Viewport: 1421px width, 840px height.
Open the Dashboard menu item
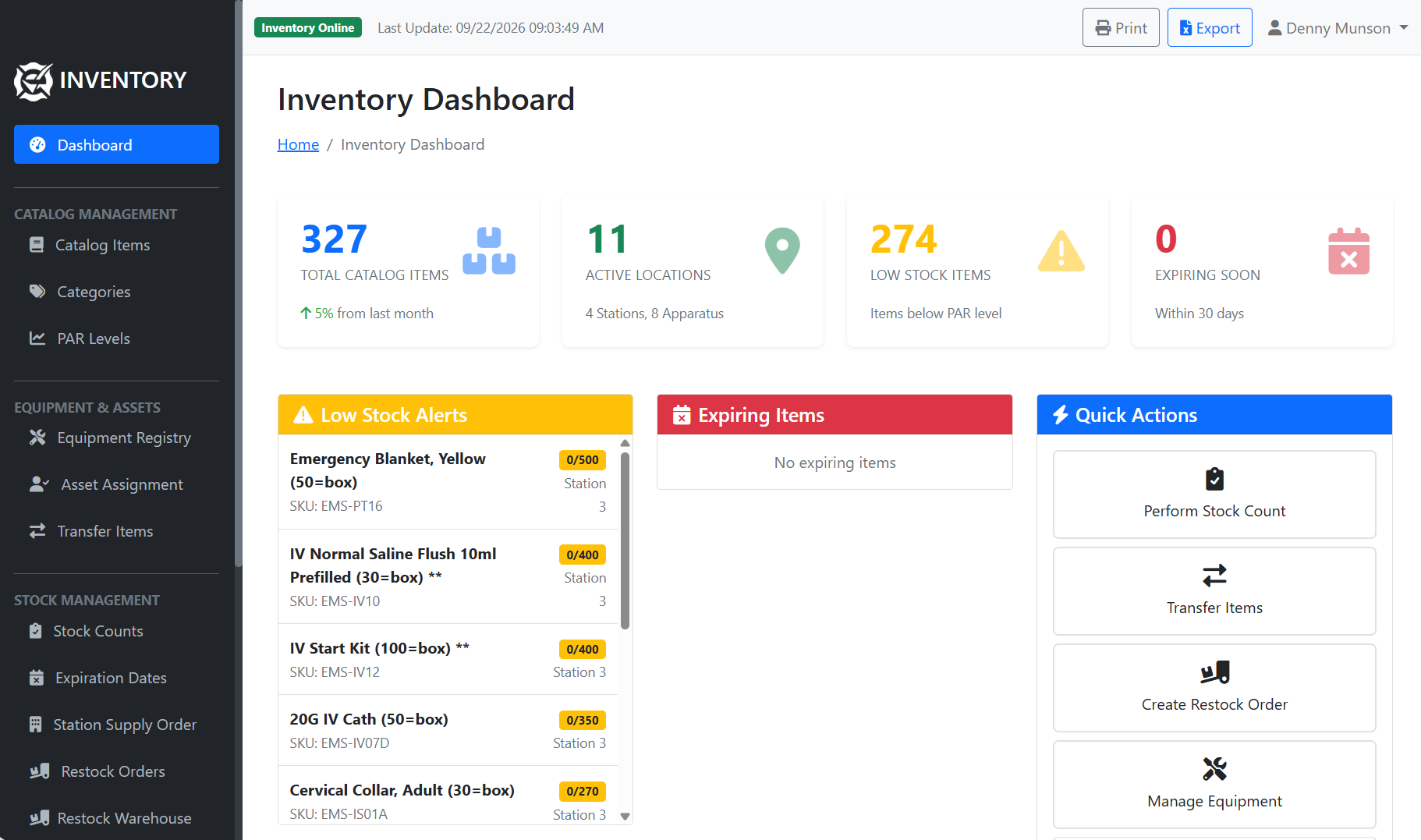coord(116,144)
